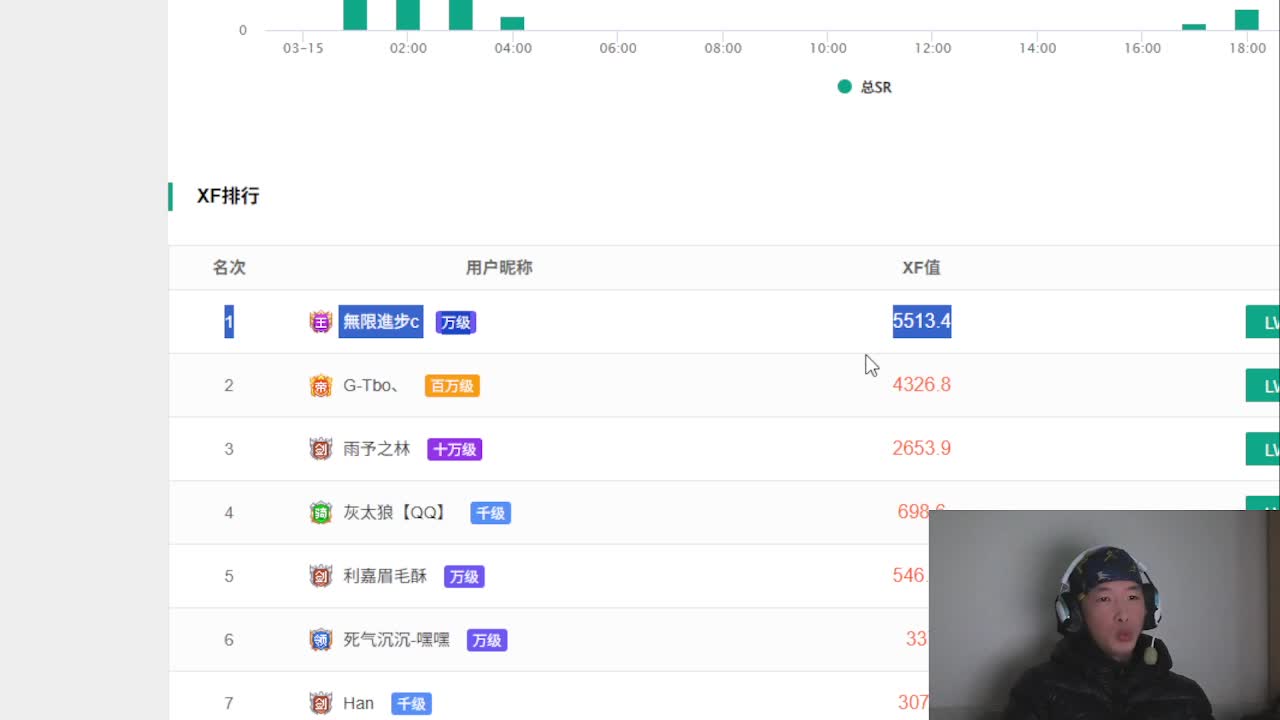Select the 名次 column header
1280x720 pixels.
[x=229, y=267]
